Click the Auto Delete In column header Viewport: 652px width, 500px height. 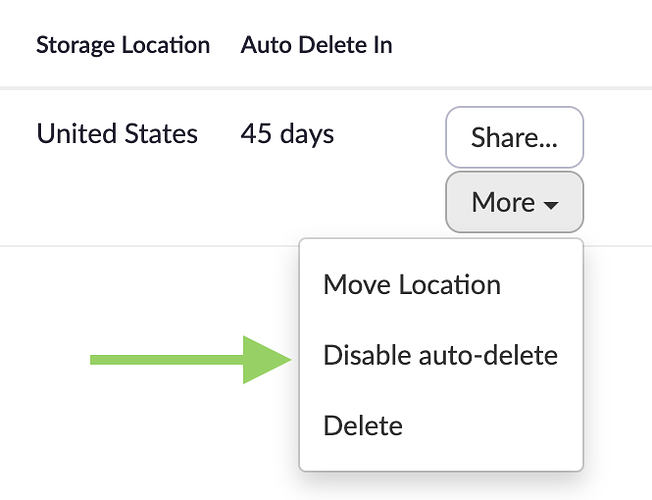point(316,45)
